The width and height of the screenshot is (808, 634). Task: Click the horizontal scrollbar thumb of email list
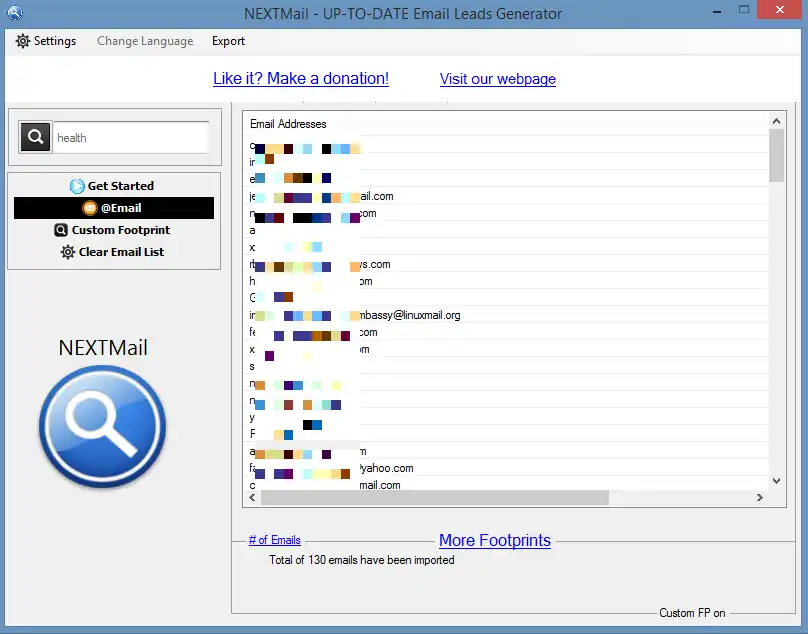[435, 497]
